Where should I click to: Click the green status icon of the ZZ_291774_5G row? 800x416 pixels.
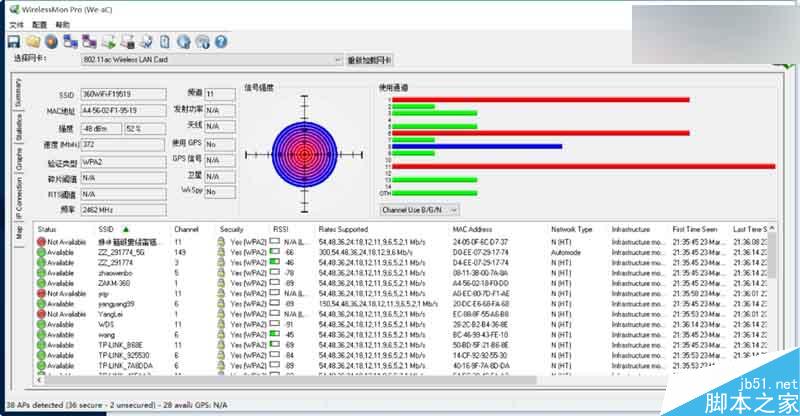(x=41, y=252)
